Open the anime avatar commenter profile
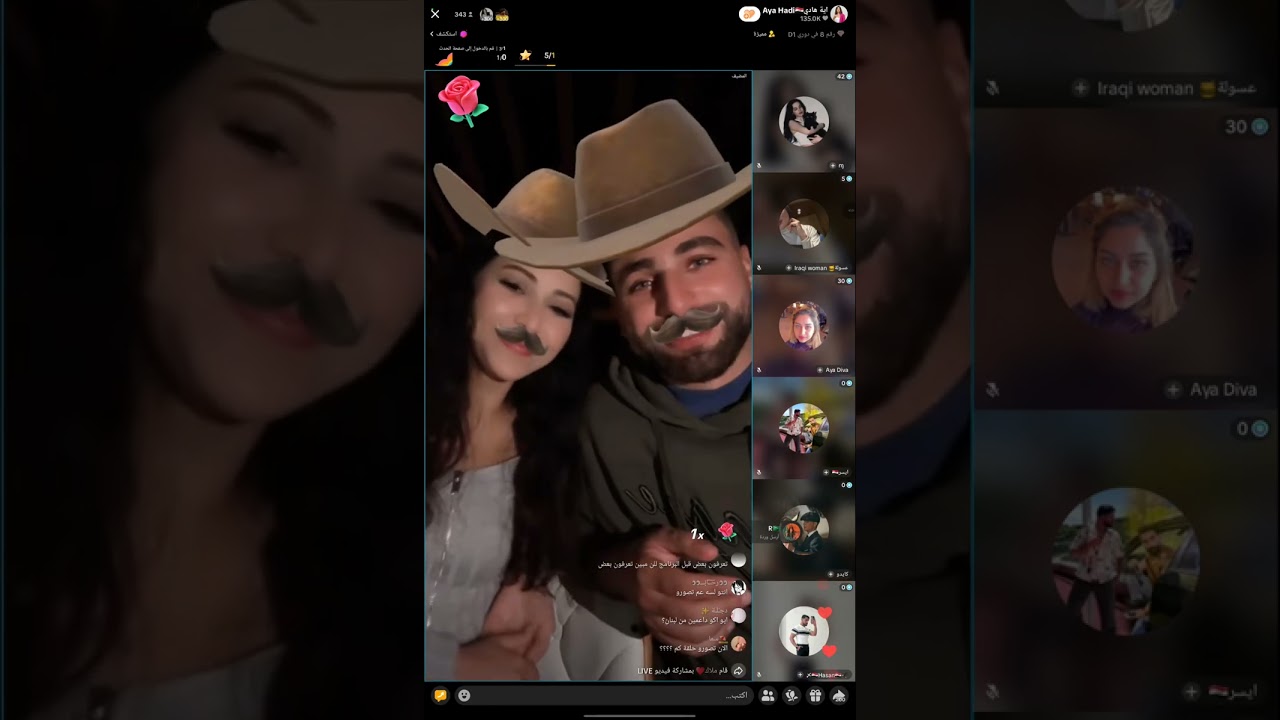 (738, 587)
